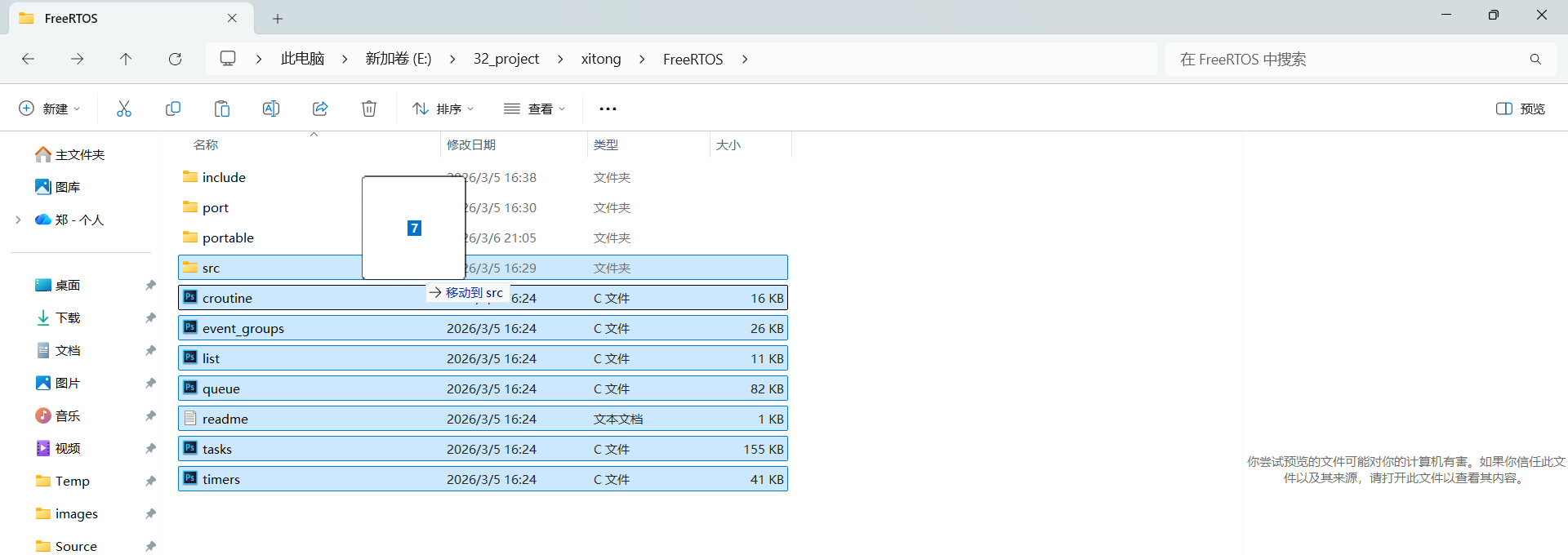Select the tasks C file
The image size is (1568, 555).
483,449
